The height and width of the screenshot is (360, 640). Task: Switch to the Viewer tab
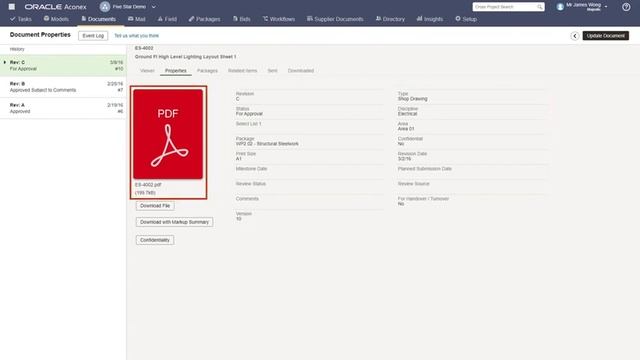pos(147,71)
